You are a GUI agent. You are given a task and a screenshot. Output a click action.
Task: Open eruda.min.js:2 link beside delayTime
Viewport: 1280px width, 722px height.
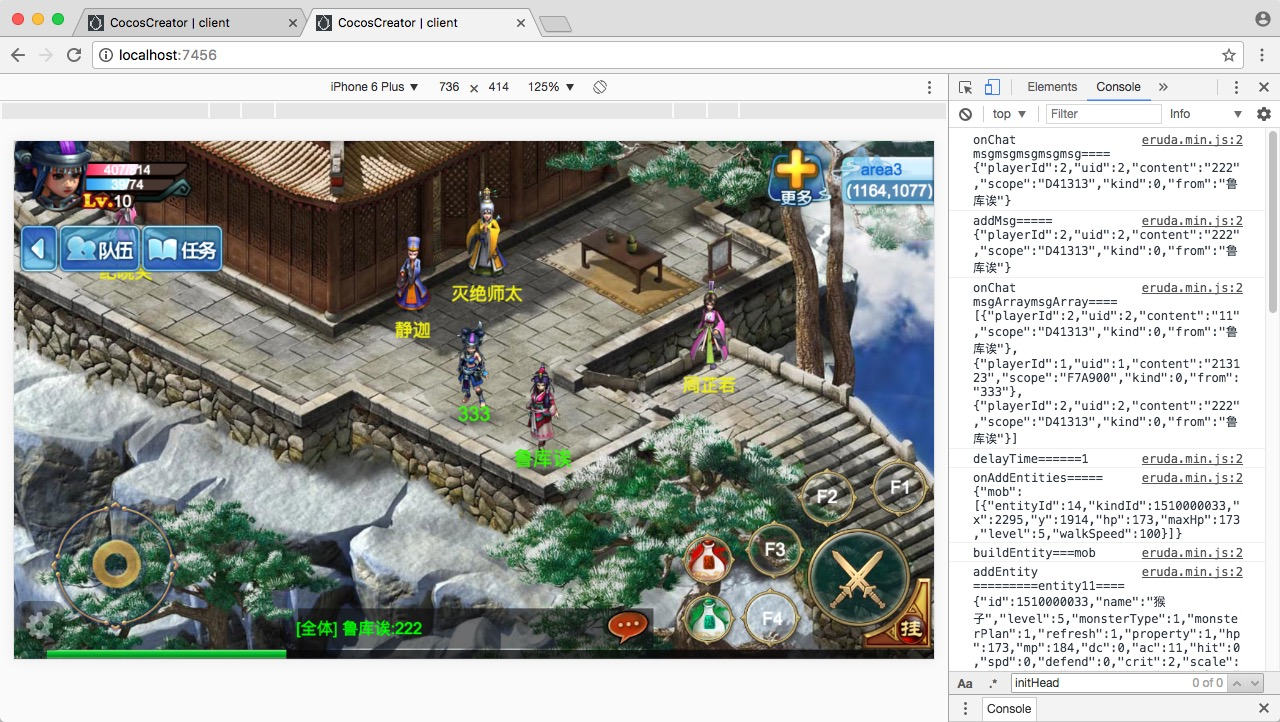coord(1192,459)
